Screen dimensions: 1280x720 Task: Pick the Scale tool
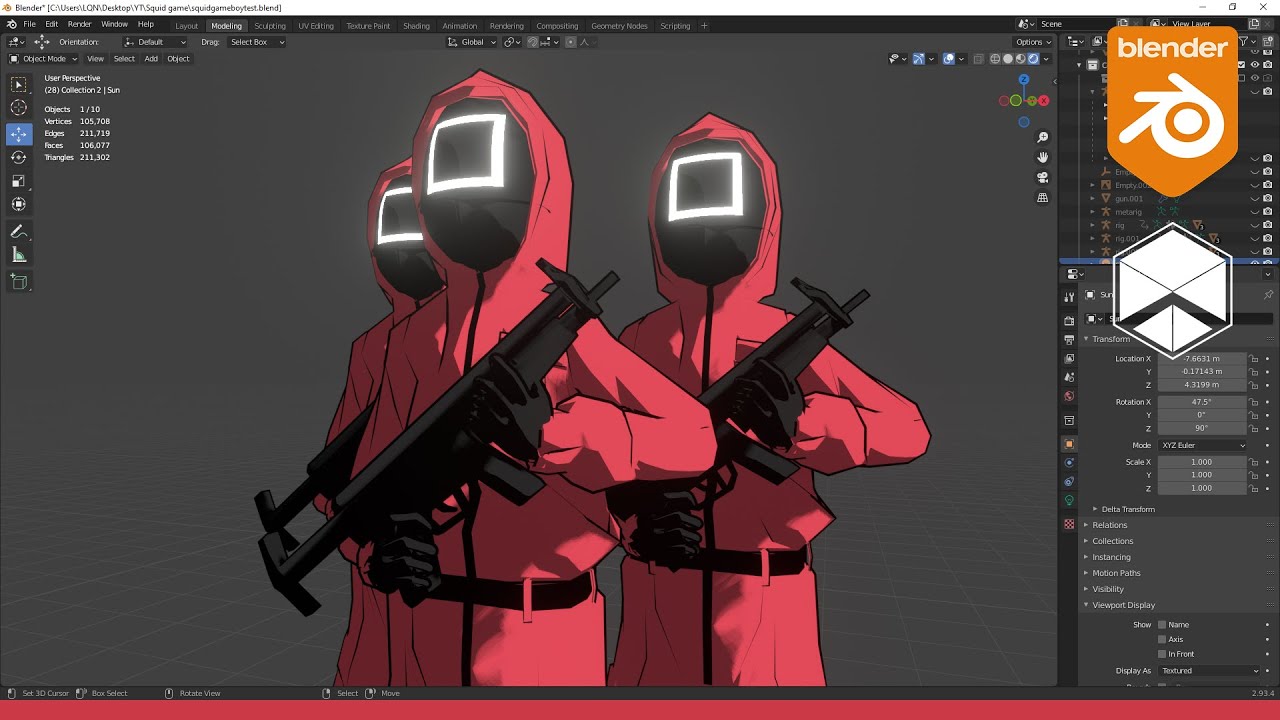18,181
